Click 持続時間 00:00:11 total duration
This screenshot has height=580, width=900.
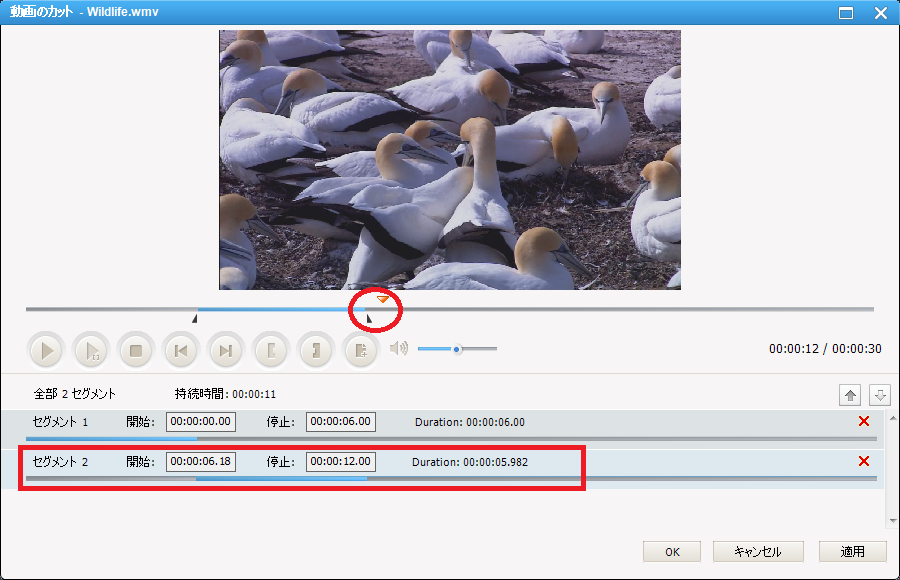225,394
